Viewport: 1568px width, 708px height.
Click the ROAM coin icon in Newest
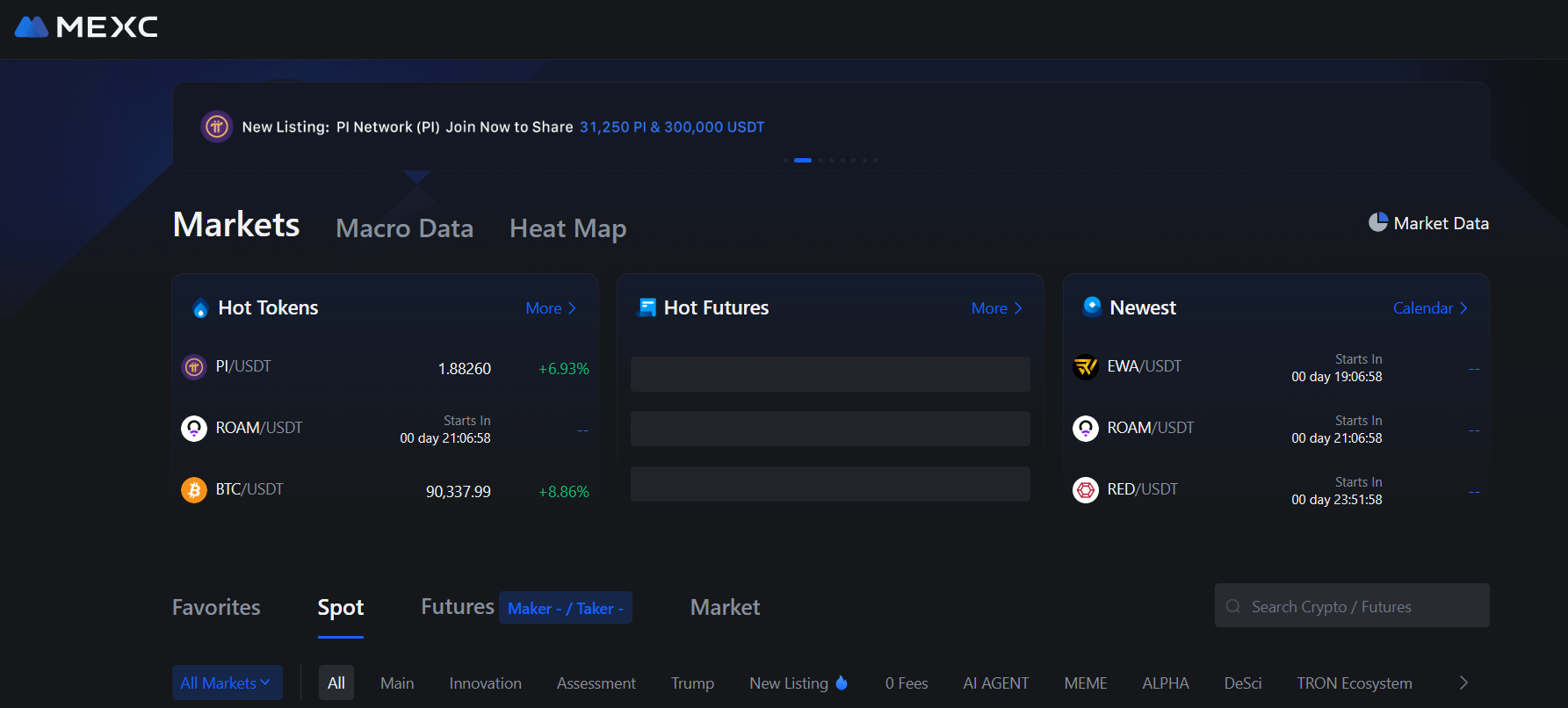click(x=1086, y=429)
